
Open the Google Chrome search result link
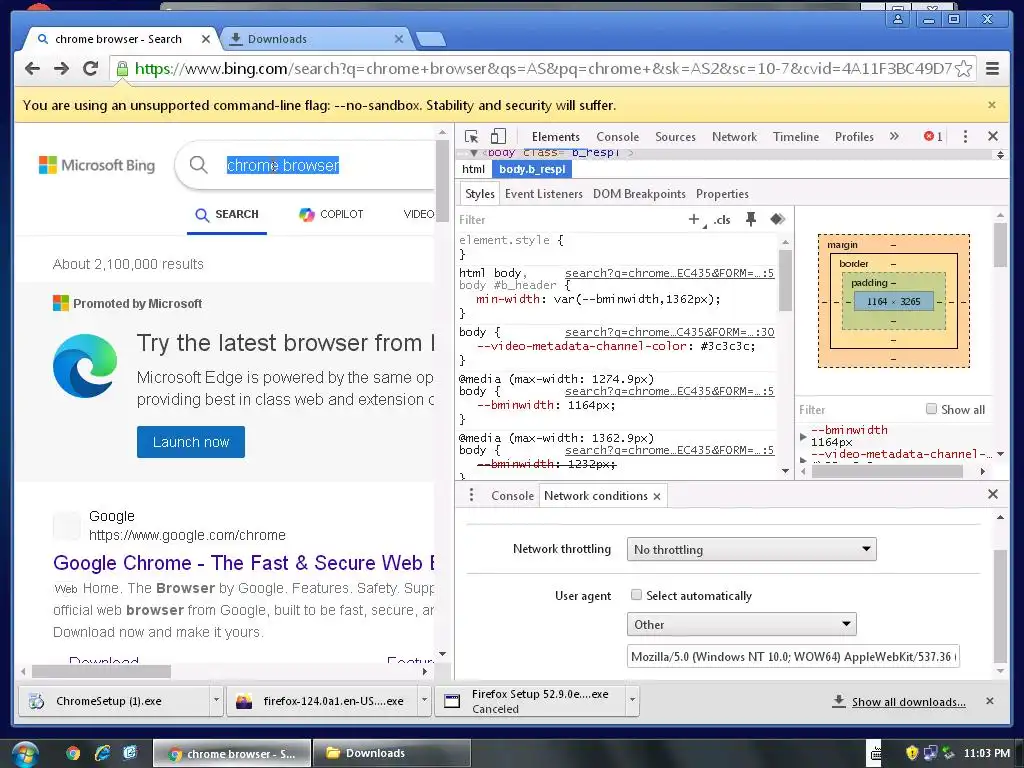(244, 562)
